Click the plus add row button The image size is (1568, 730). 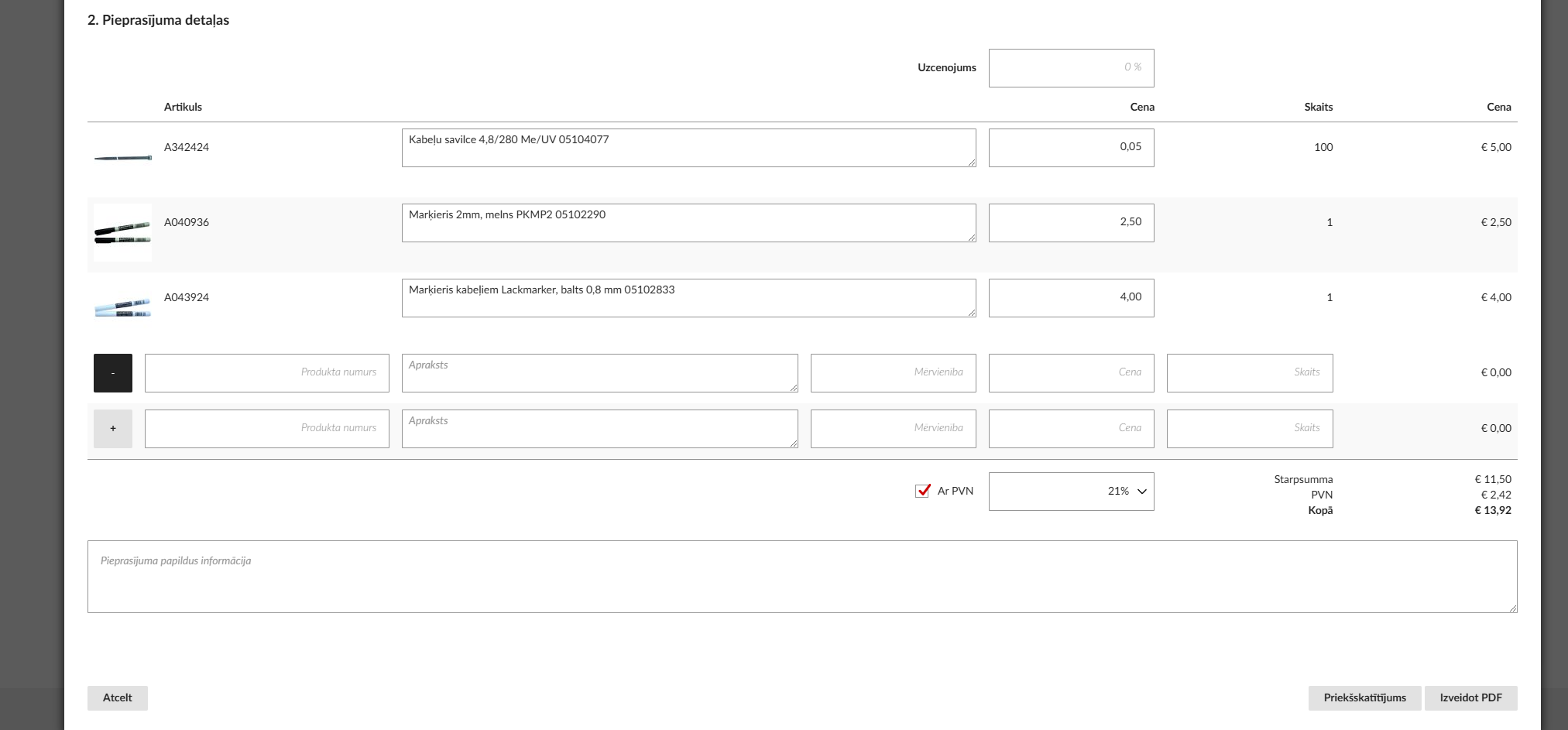[113, 429]
